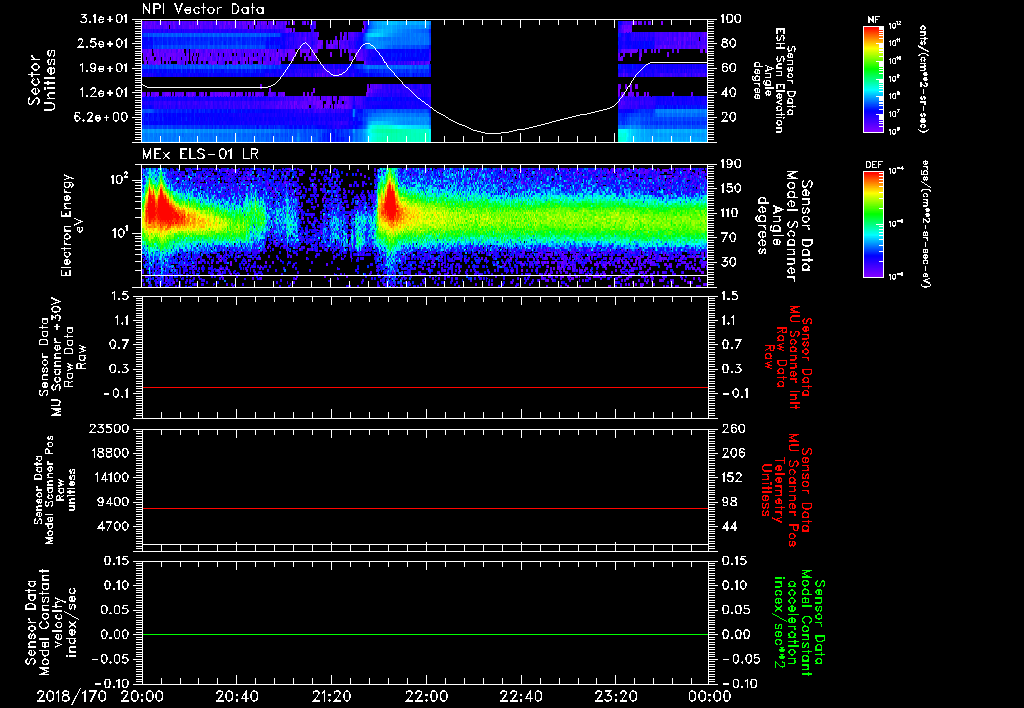Click the red line in MU Scanner +30V panel
Viewport: 1024px width, 708px height.
[425, 388]
